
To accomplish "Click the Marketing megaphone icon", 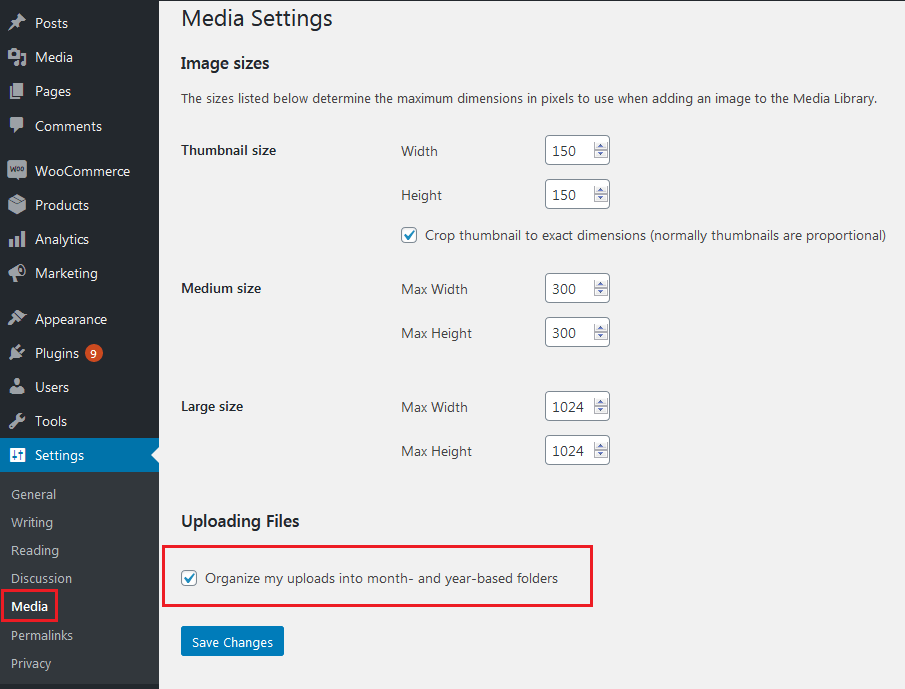I will pyautogui.click(x=17, y=273).
